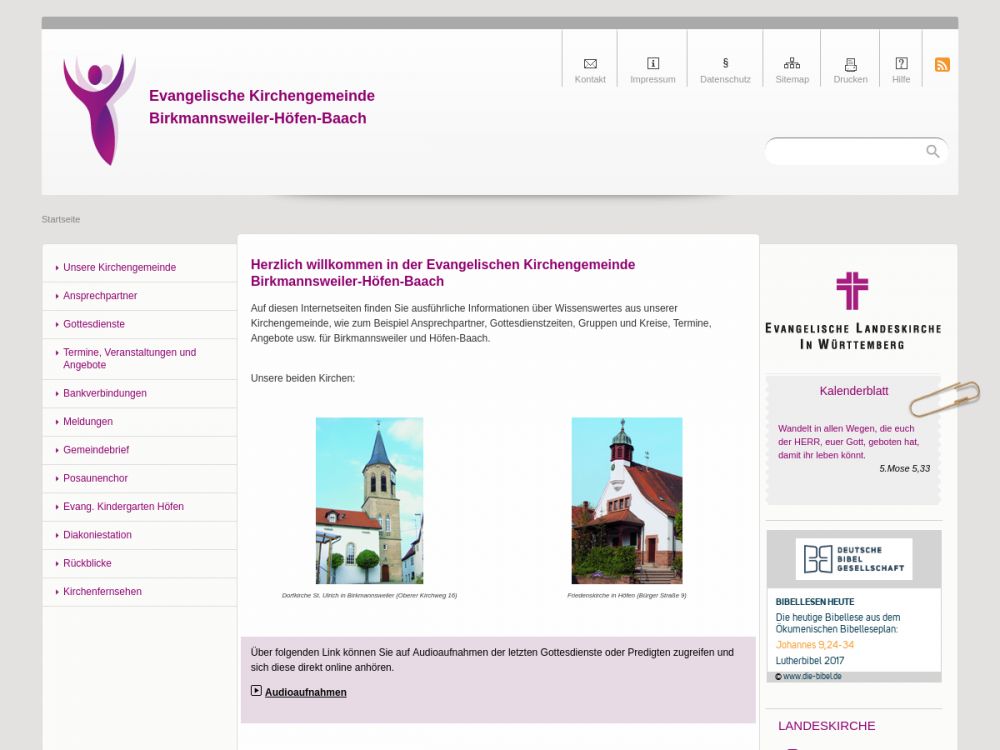This screenshot has height=750, width=1000.
Task: Expand Unsere Kirchengemeinde in the sidebar
Action: [x=119, y=268]
